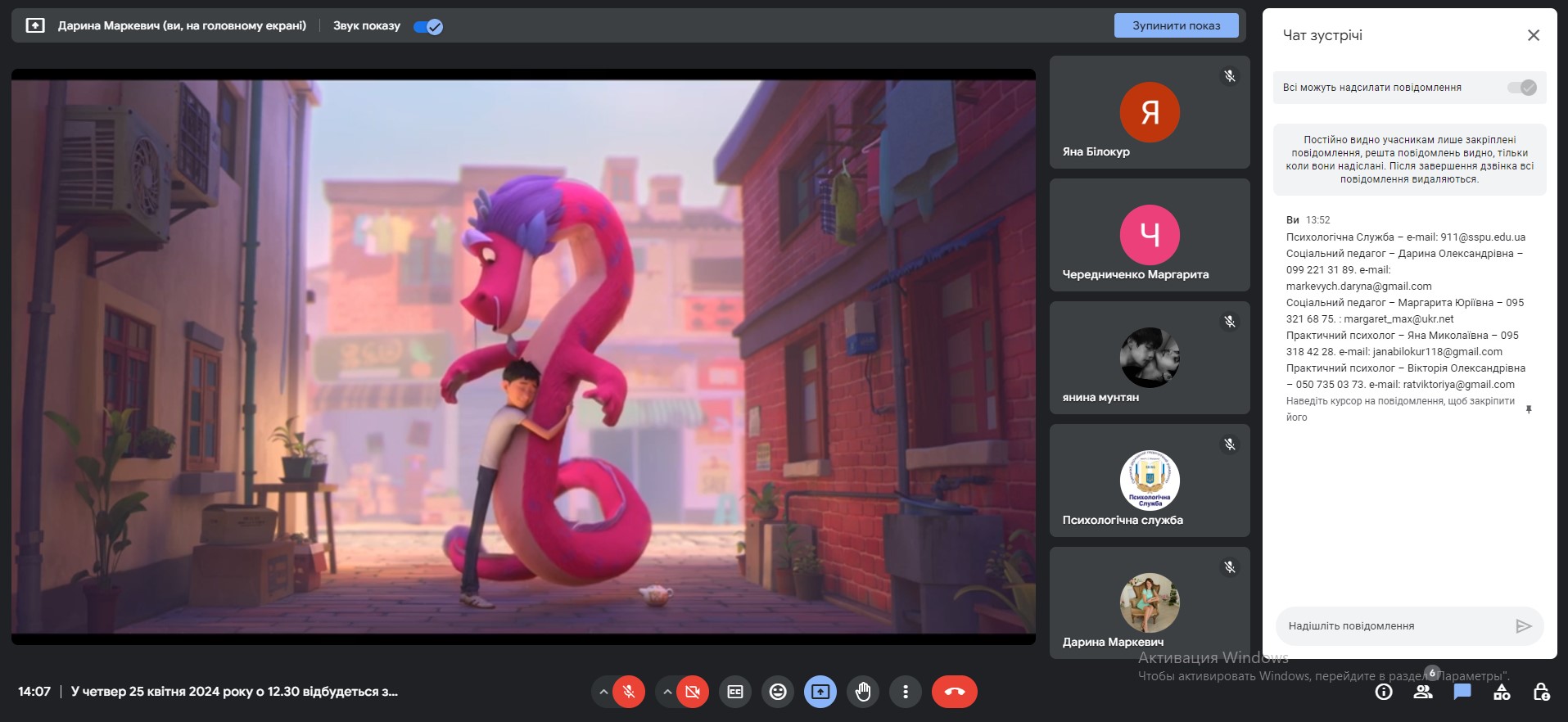
Task: Click muted mic icon on Психологічна служба tile
Action: pos(1230,444)
